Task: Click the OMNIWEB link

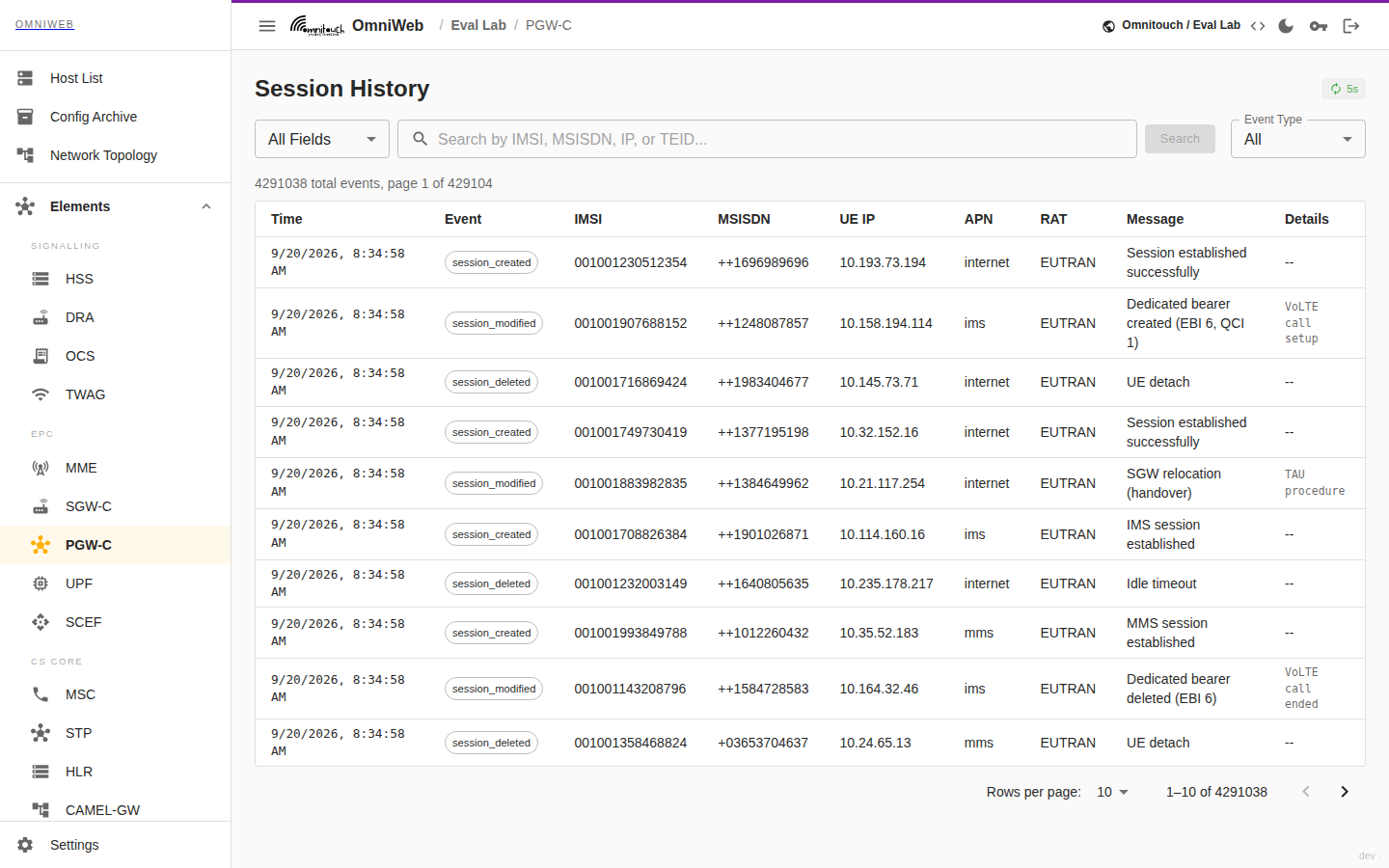Action: pyautogui.click(x=44, y=24)
